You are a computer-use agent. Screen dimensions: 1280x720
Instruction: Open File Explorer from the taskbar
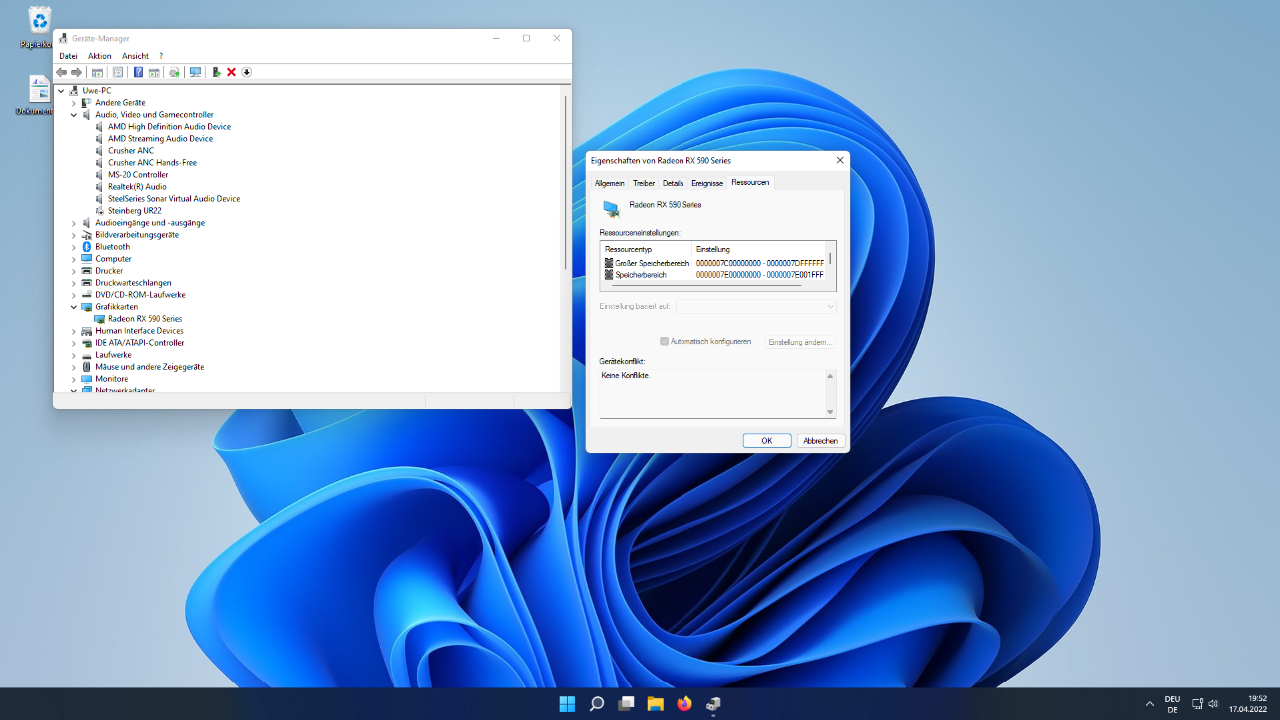tap(655, 703)
